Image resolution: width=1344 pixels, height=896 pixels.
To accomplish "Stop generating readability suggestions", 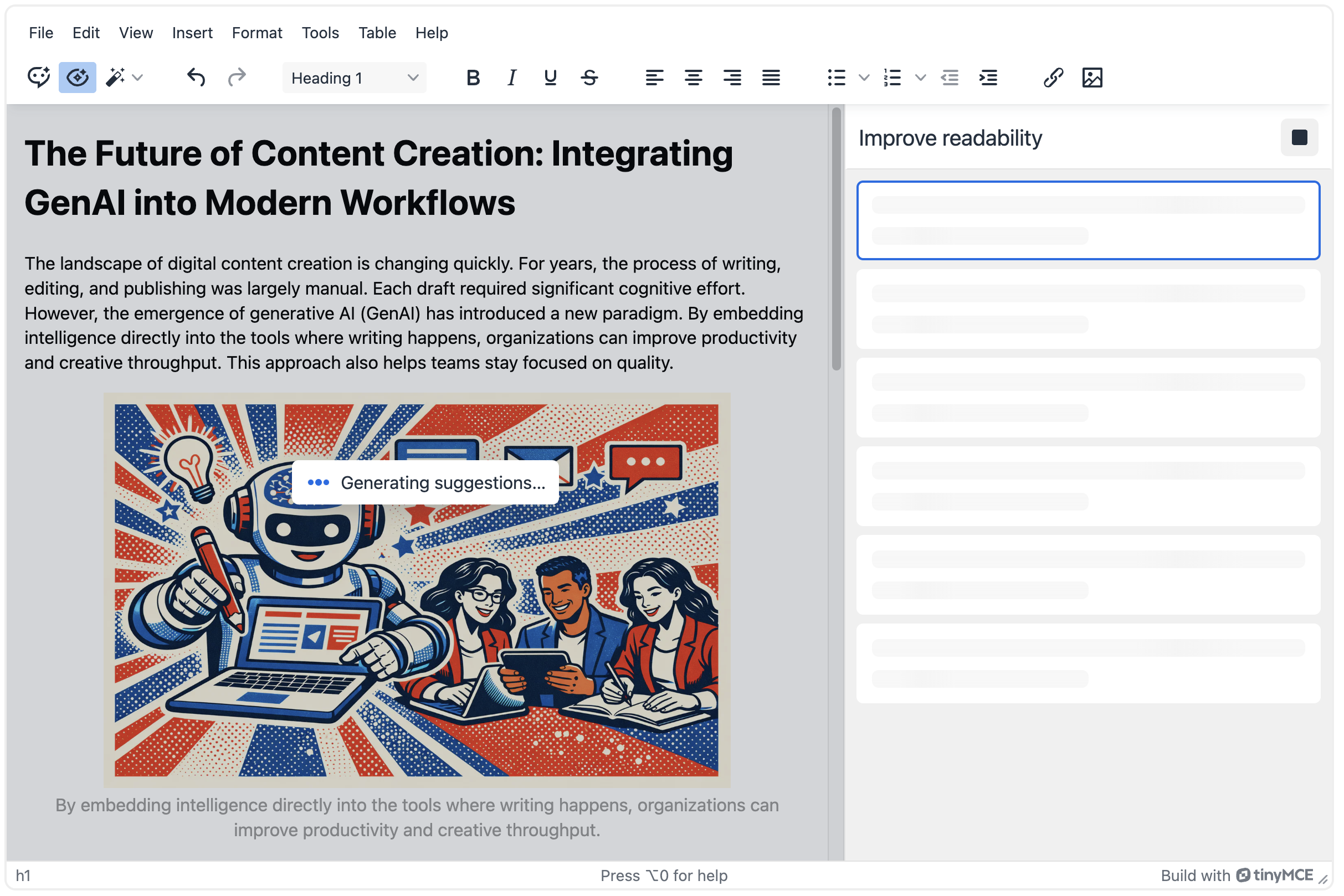I will (1300, 137).
